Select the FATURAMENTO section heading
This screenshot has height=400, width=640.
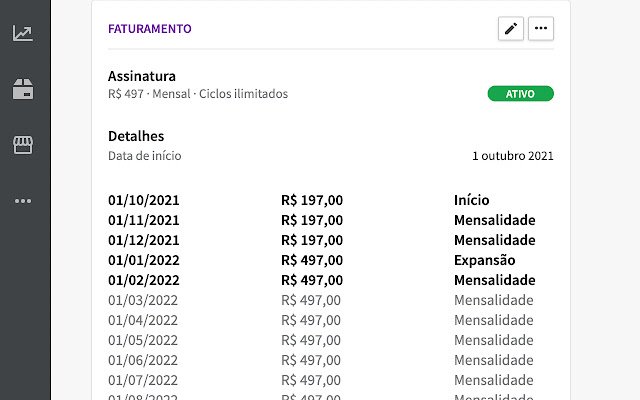point(150,29)
